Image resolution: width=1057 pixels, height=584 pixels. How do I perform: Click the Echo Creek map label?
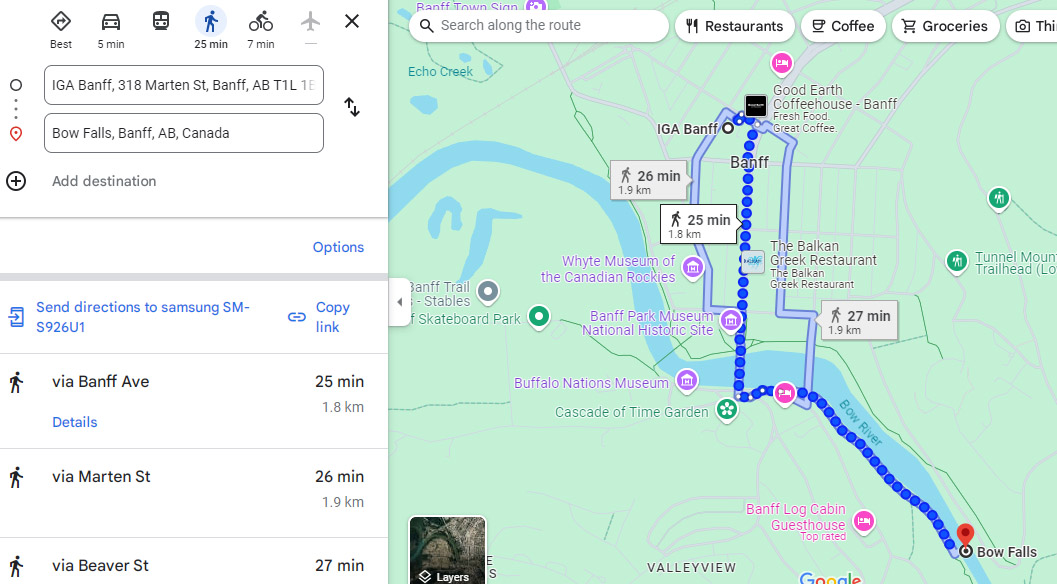click(x=440, y=71)
